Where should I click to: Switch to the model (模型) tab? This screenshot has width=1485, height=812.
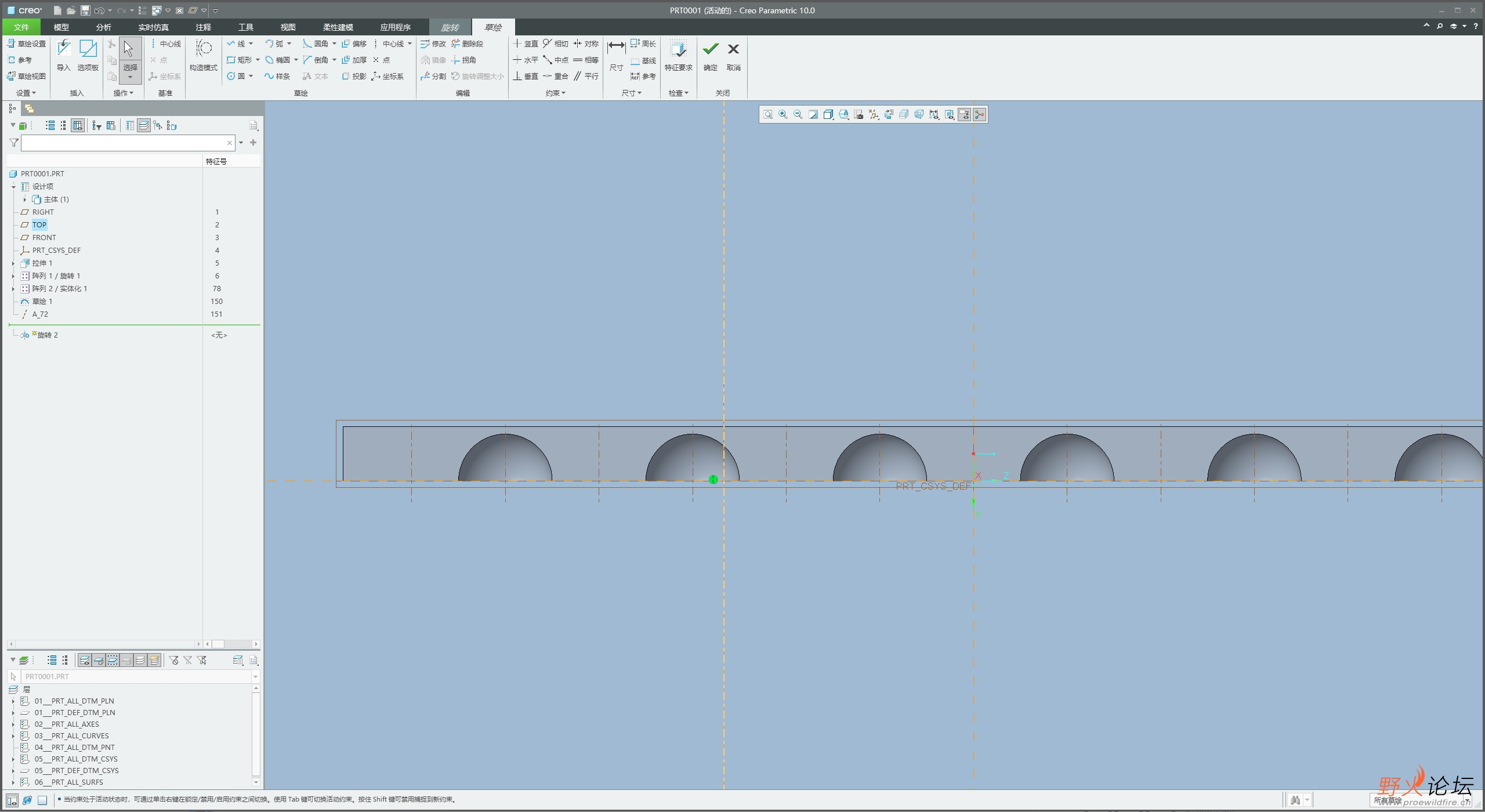pyautogui.click(x=61, y=27)
